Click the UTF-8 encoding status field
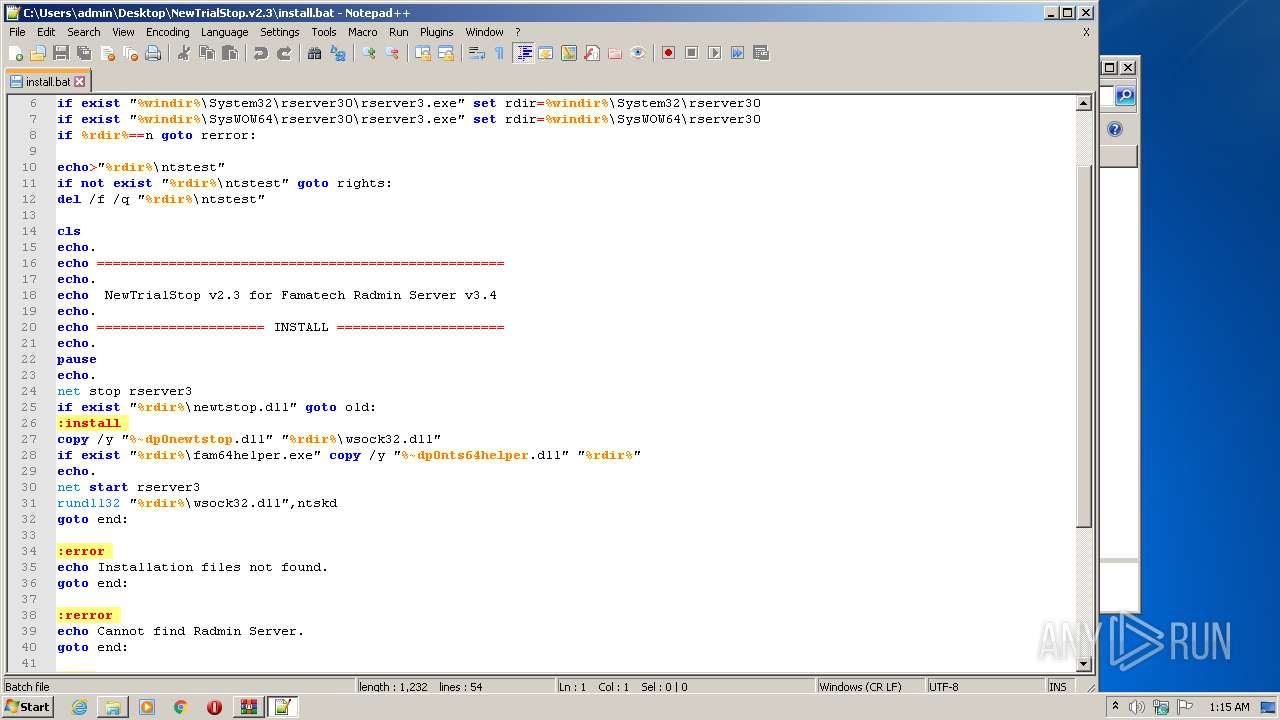This screenshot has width=1280, height=720. pyautogui.click(x=985, y=687)
